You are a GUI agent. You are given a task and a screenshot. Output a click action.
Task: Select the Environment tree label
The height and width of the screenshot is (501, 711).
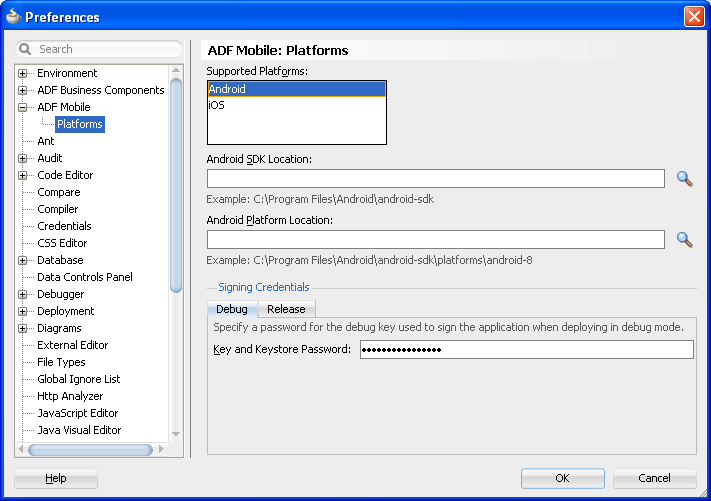pyautogui.click(x=67, y=73)
